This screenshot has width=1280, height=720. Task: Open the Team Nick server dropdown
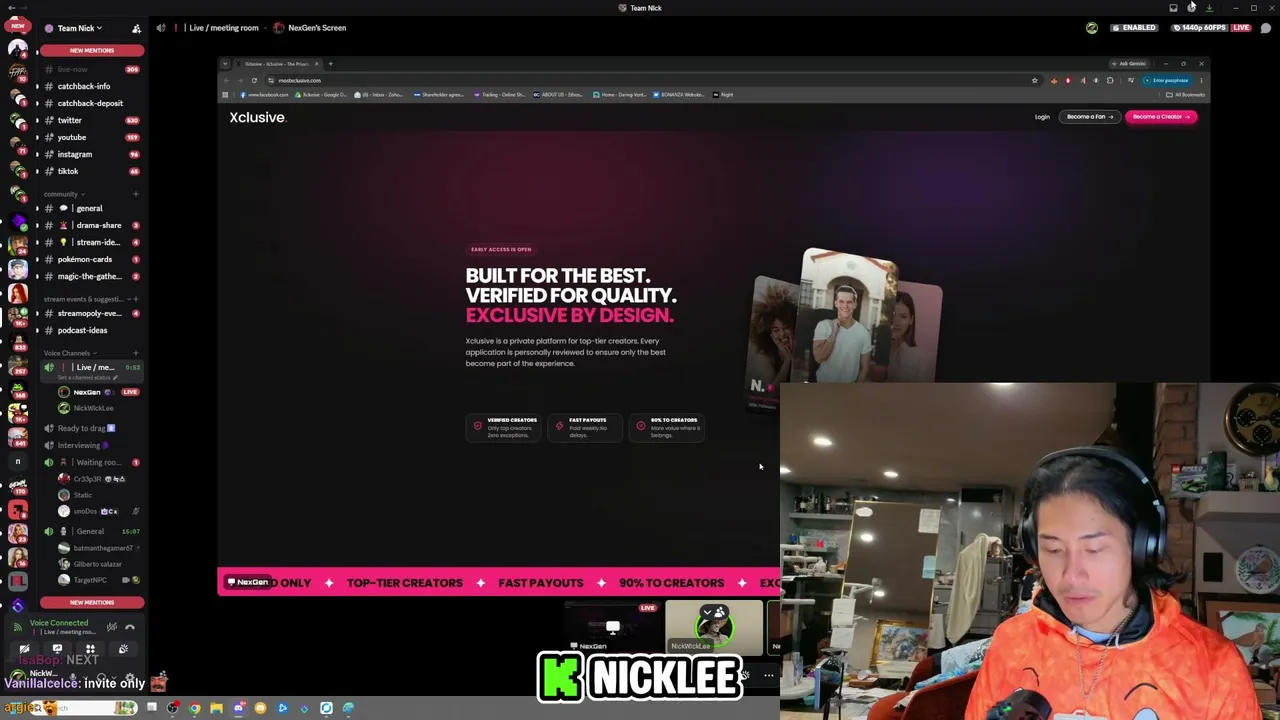(80, 28)
